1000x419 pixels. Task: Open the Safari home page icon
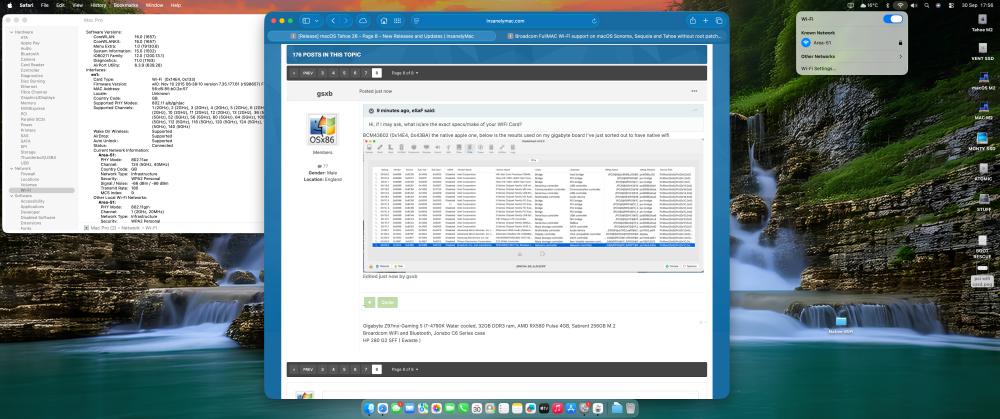(x=383, y=20)
